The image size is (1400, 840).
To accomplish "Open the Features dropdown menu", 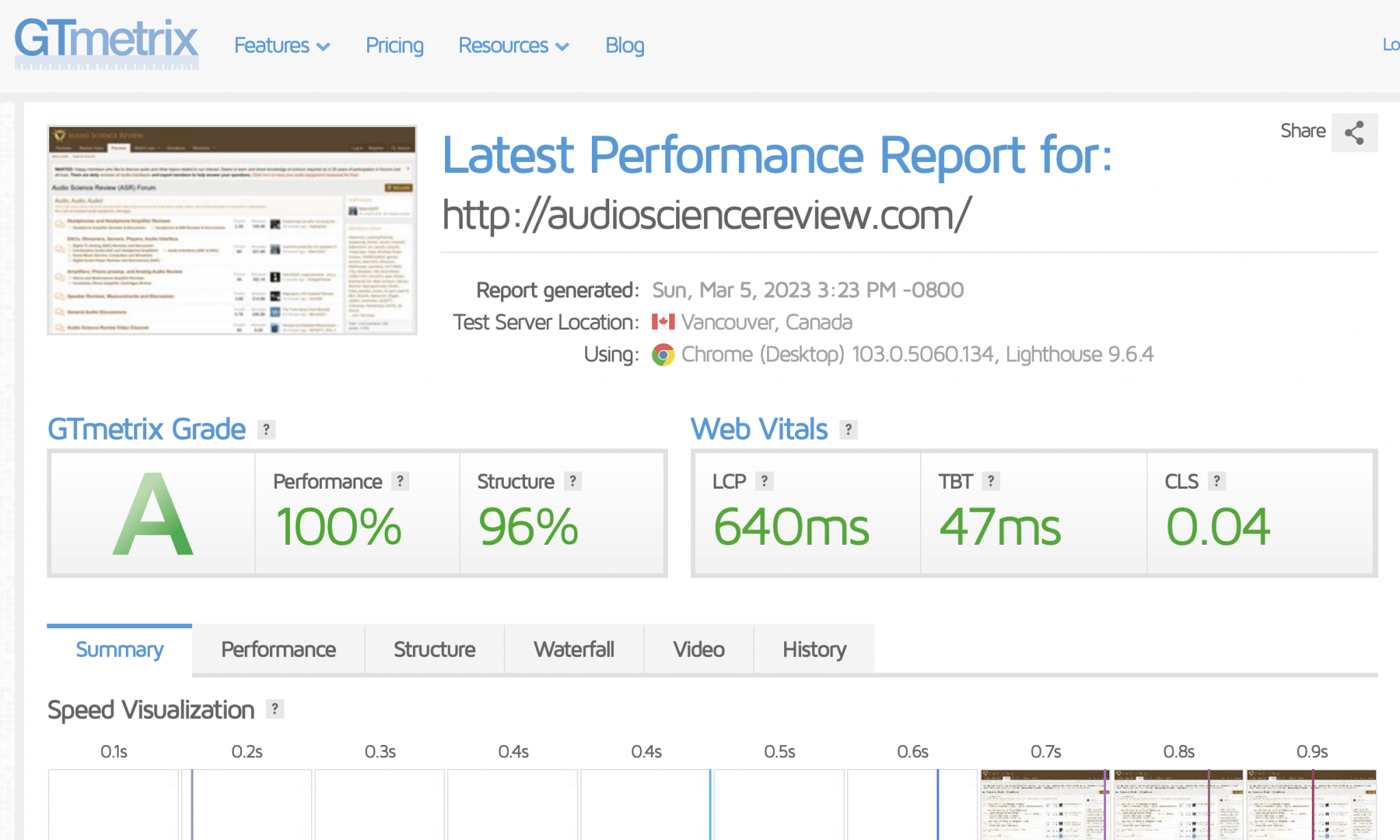I will click(282, 46).
